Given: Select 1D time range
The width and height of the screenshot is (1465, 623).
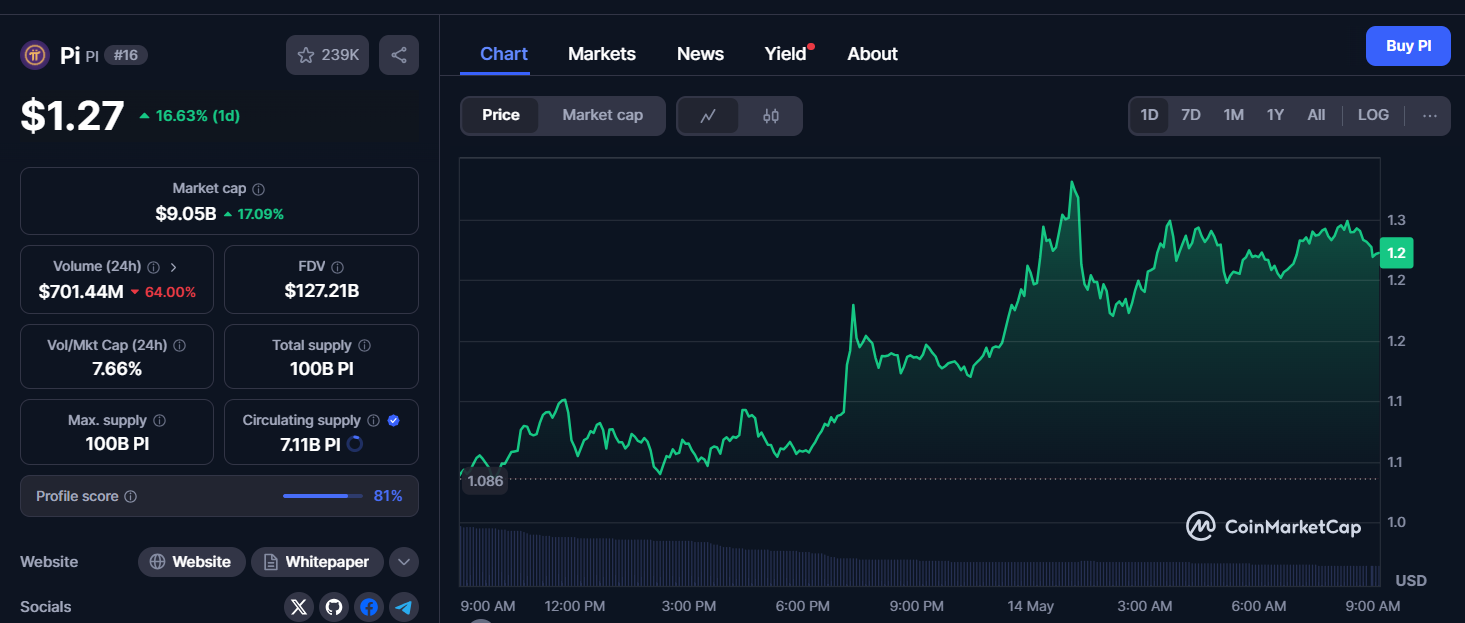Looking at the screenshot, I should tap(1149, 115).
